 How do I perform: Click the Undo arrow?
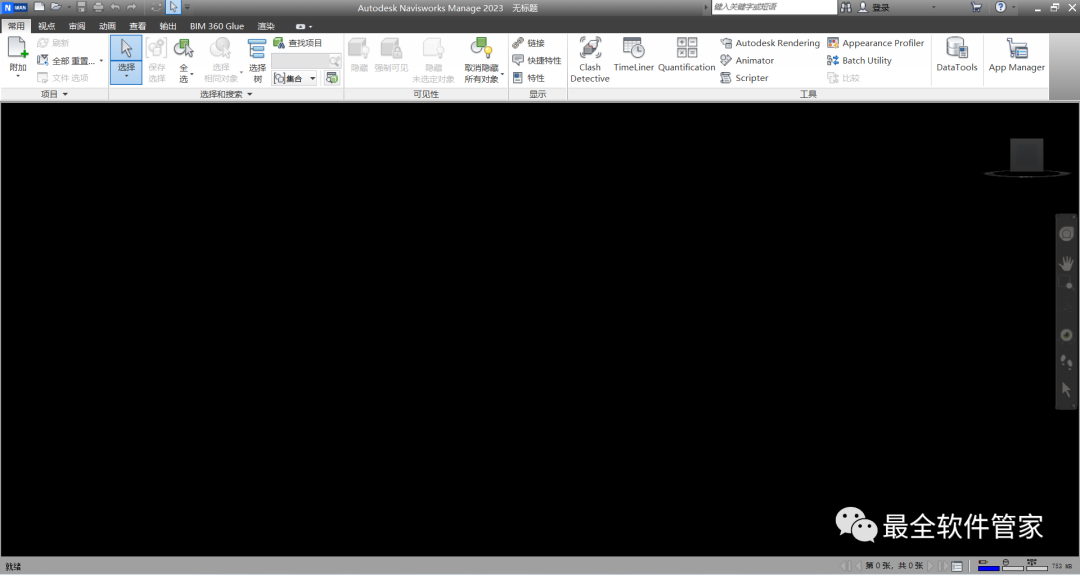[115, 7]
